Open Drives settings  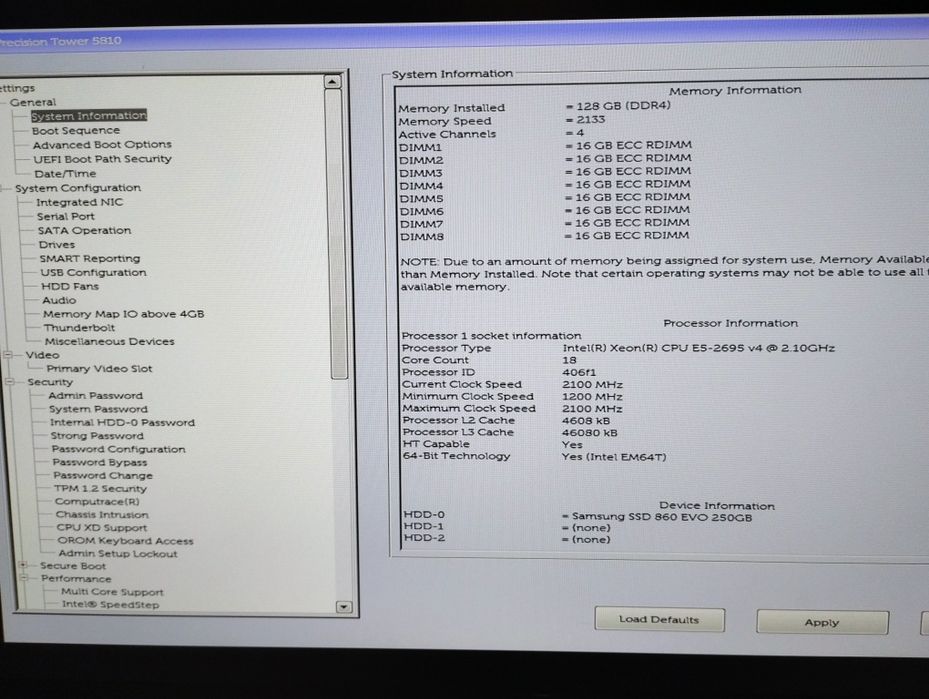point(57,245)
